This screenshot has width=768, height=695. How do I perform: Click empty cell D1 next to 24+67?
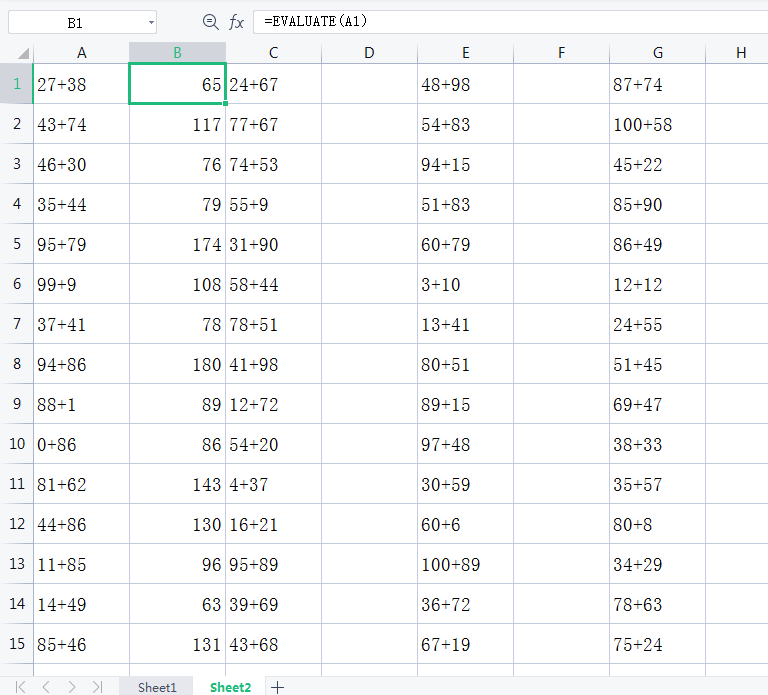click(369, 84)
